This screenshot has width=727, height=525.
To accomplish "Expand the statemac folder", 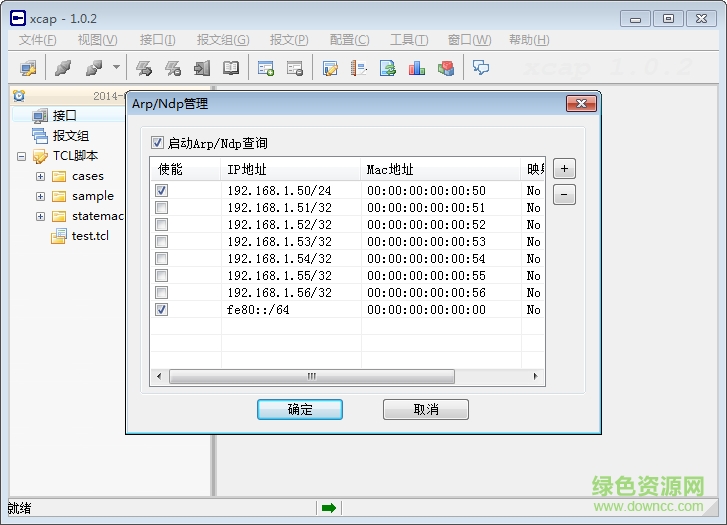I will (40, 216).
